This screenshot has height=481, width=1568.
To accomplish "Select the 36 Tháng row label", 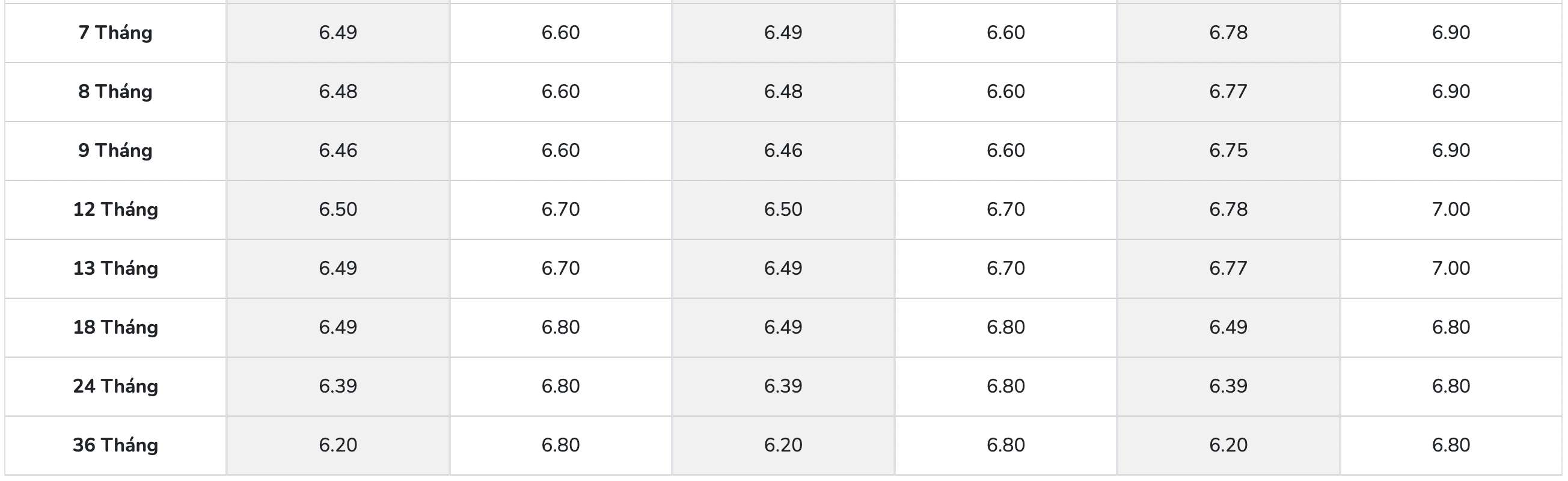I will (115, 445).
